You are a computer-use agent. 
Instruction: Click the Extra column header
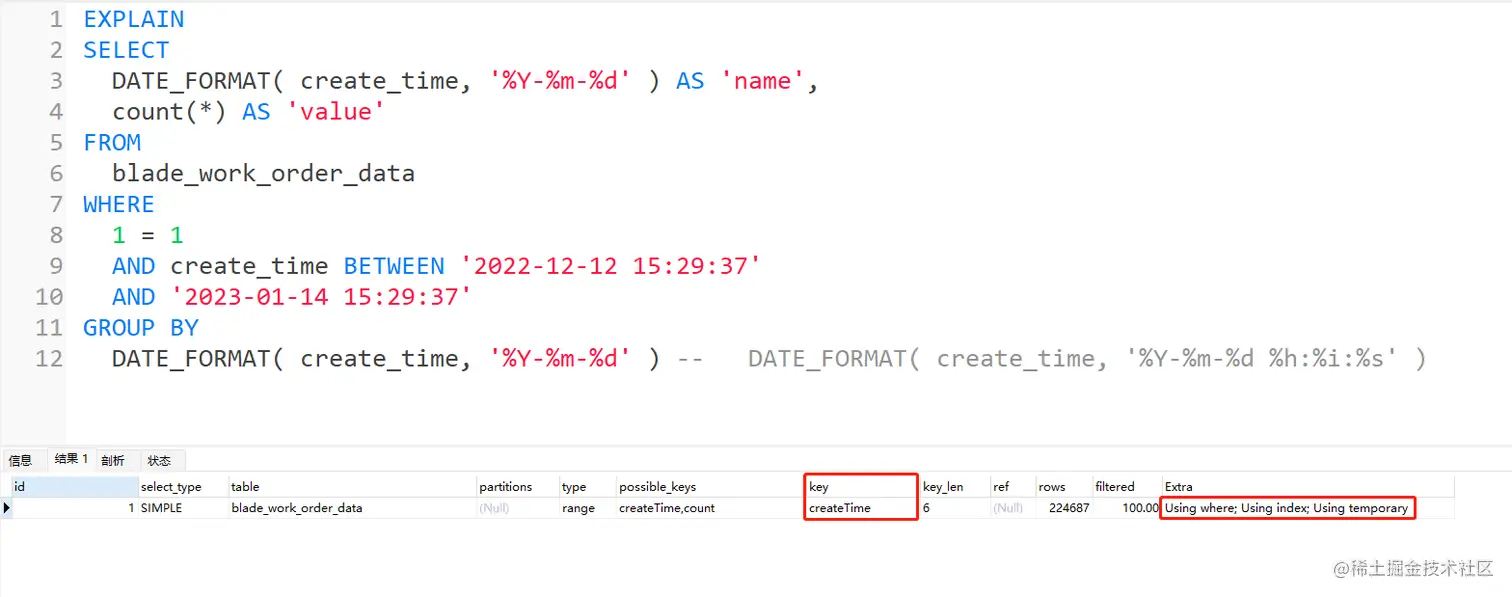(1308, 486)
